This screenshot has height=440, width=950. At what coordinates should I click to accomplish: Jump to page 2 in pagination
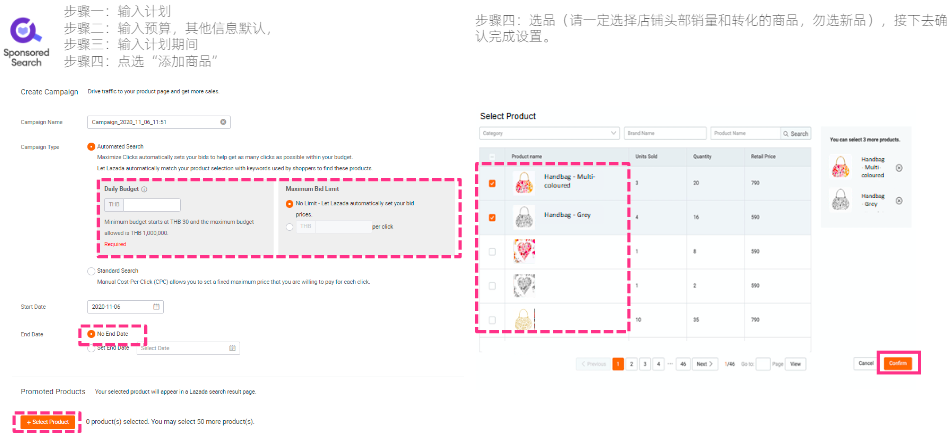[x=631, y=364]
